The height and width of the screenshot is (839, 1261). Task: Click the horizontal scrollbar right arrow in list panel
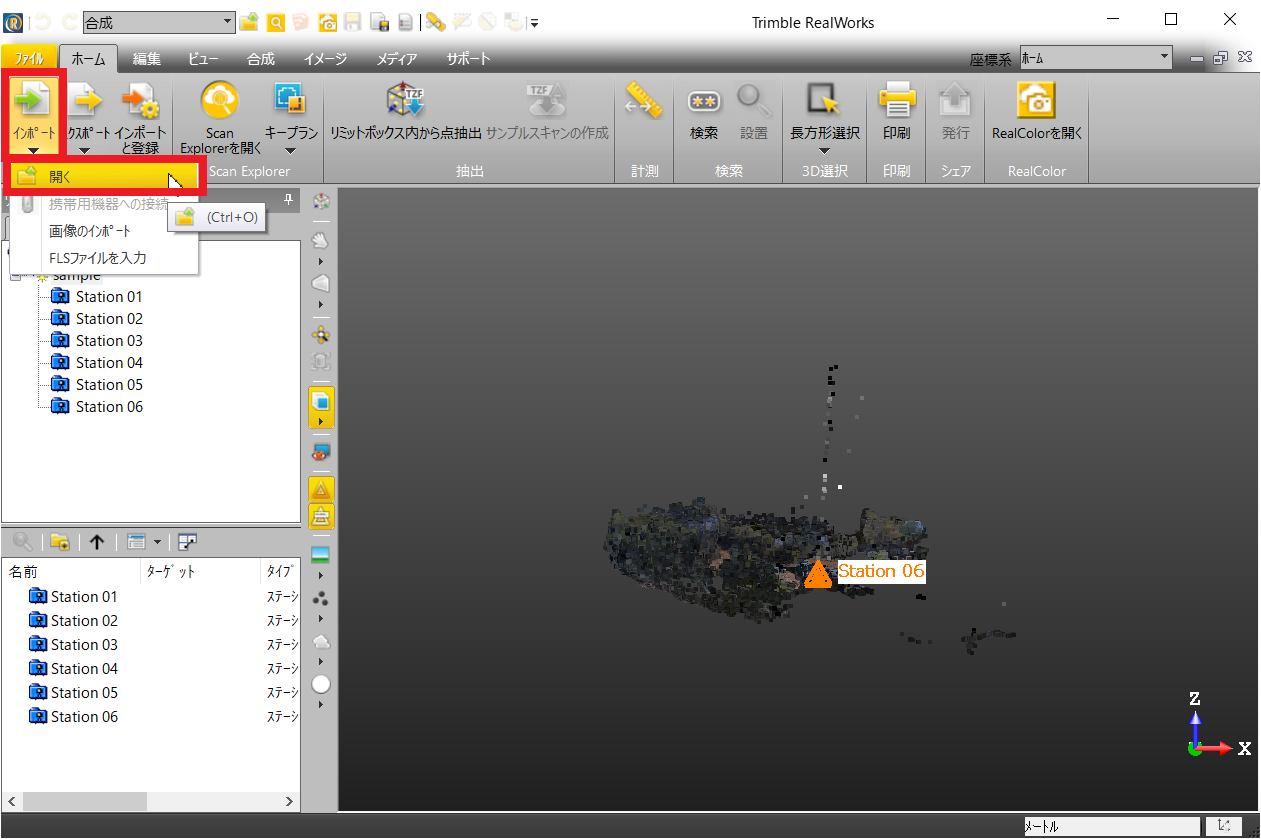point(290,802)
